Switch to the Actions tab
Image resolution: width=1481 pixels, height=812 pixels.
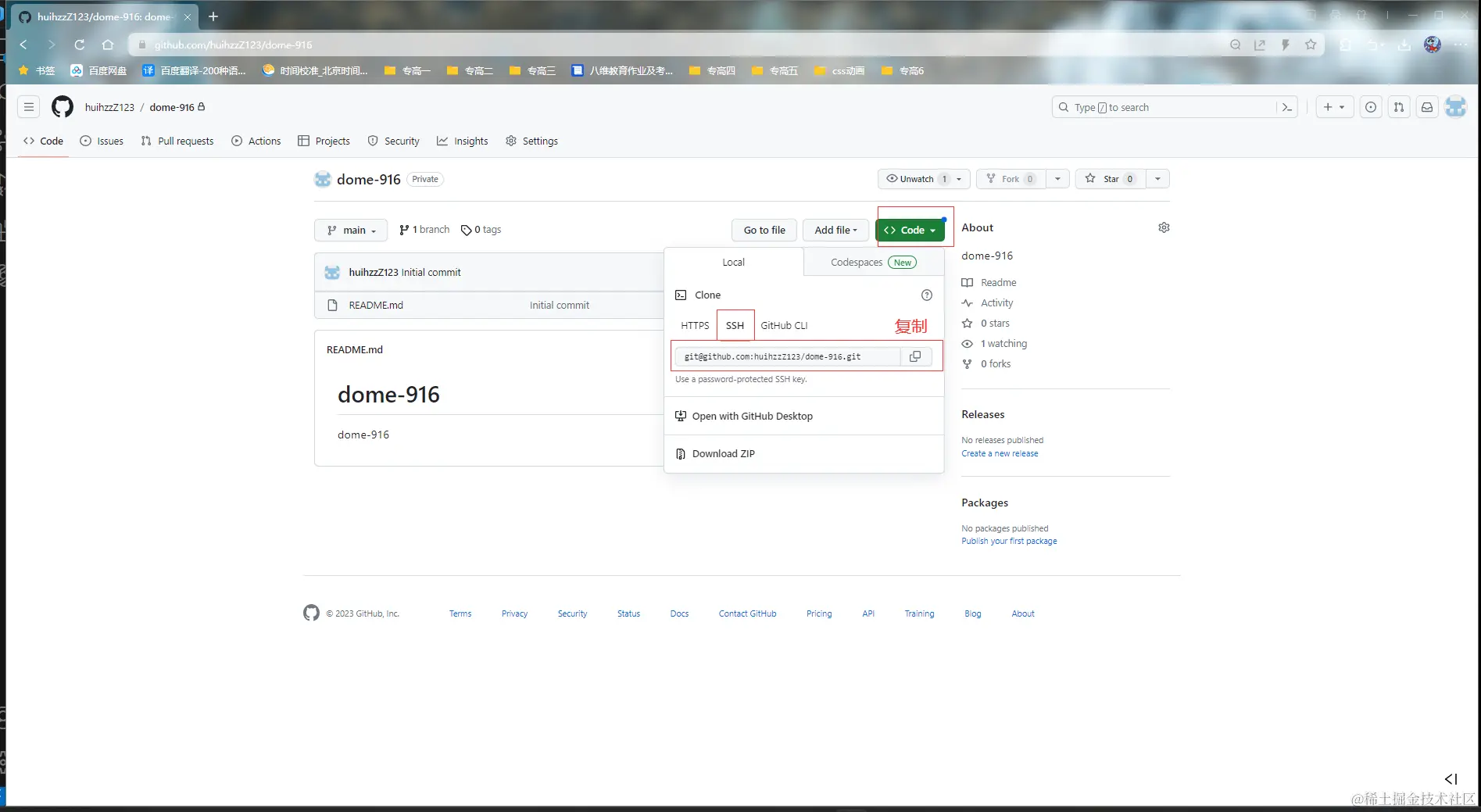pos(256,141)
